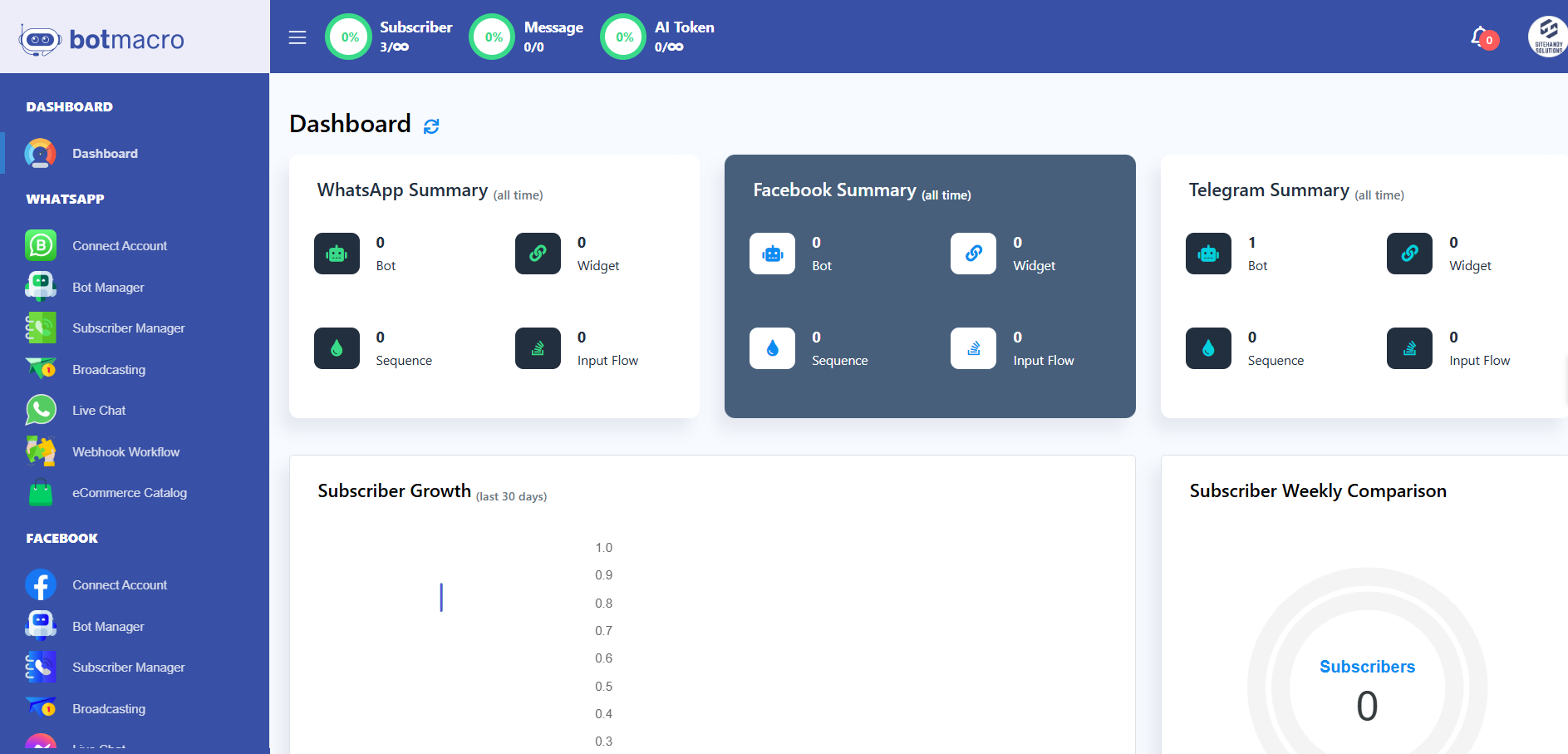Open Facebook Bot Manager

(108, 627)
